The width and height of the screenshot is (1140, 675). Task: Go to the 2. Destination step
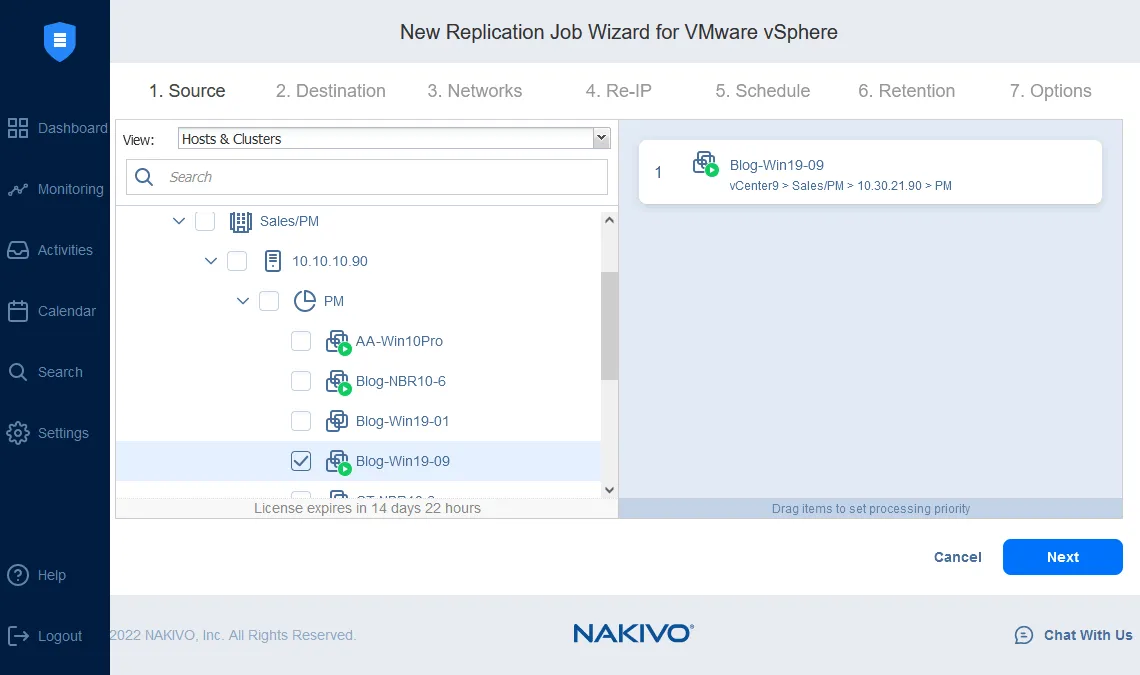point(330,91)
